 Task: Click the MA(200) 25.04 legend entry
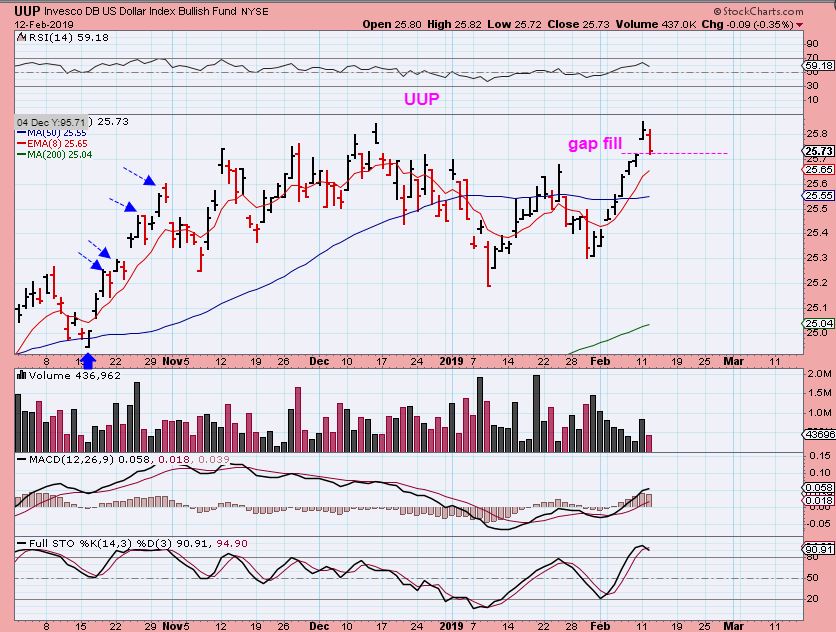tap(54, 155)
